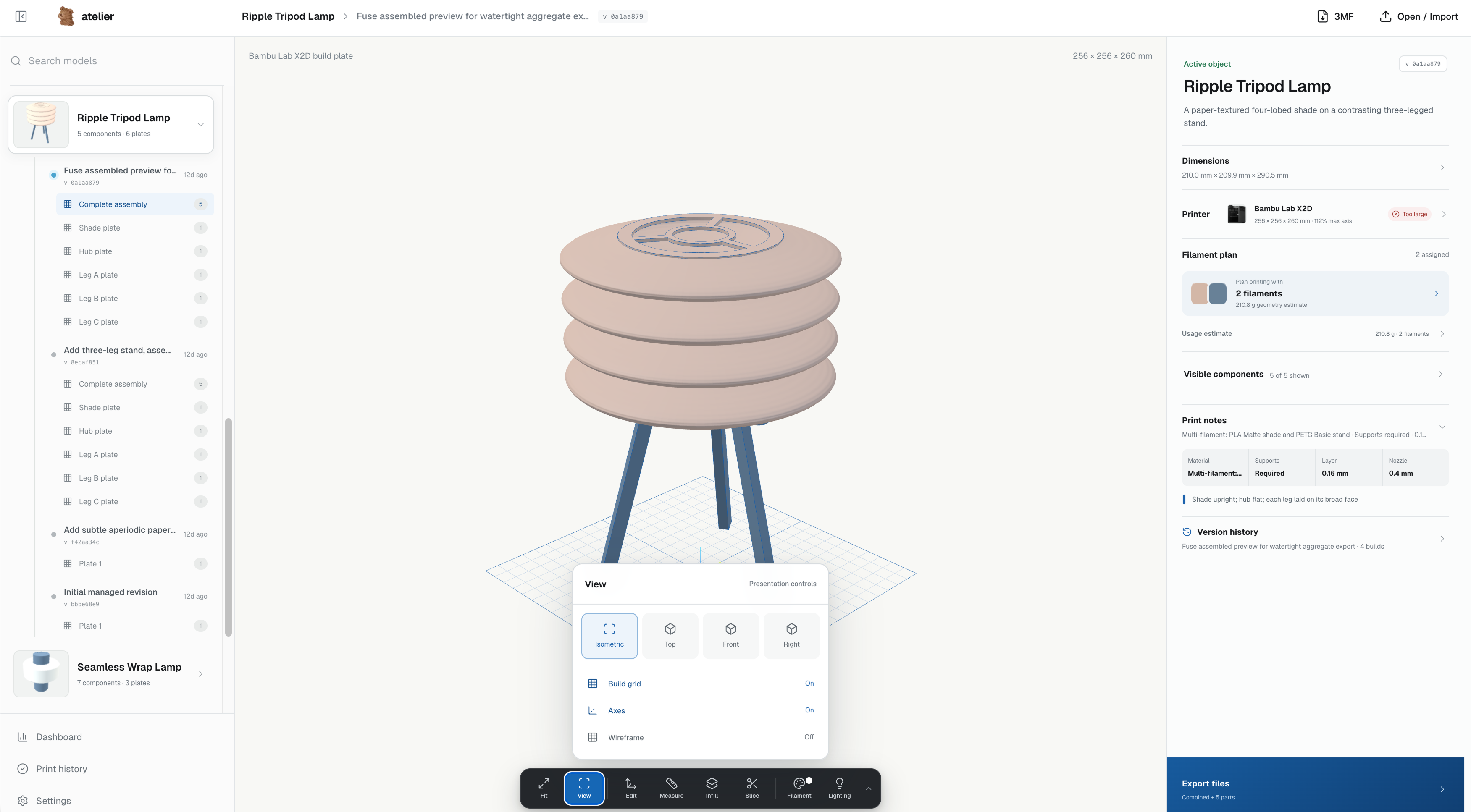Screen dimensions: 1471x812
Task: Collapse the Ripple Tripod Lamp card
Action: click(x=200, y=124)
